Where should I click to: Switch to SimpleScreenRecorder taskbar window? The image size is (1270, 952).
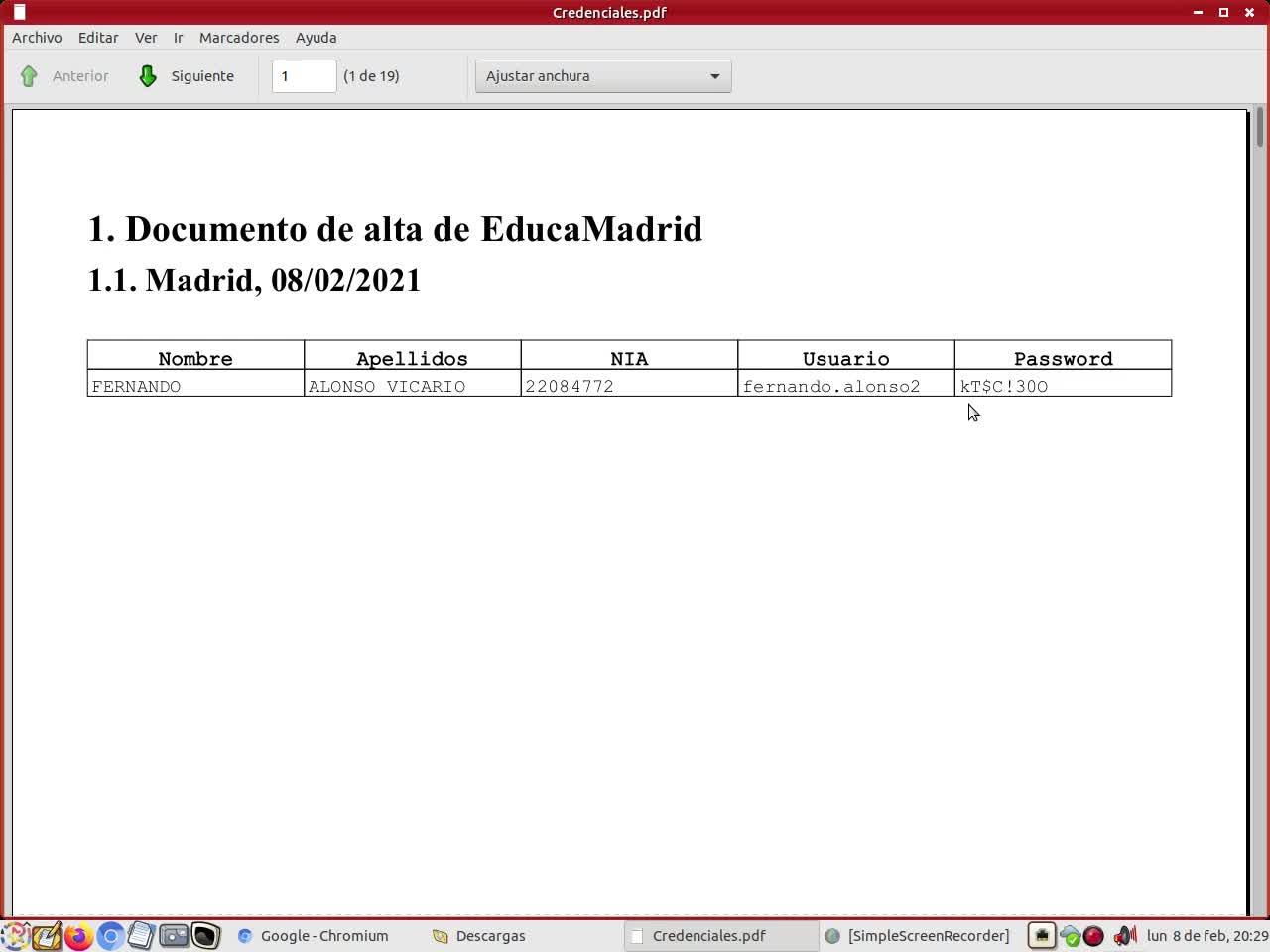pyautogui.click(x=918, y=935)
